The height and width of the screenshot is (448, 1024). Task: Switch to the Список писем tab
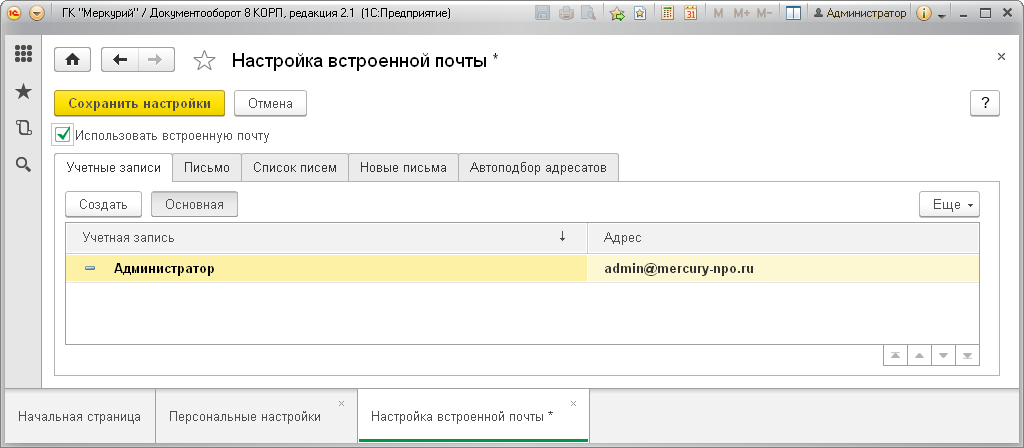click(x=295, y=168)
